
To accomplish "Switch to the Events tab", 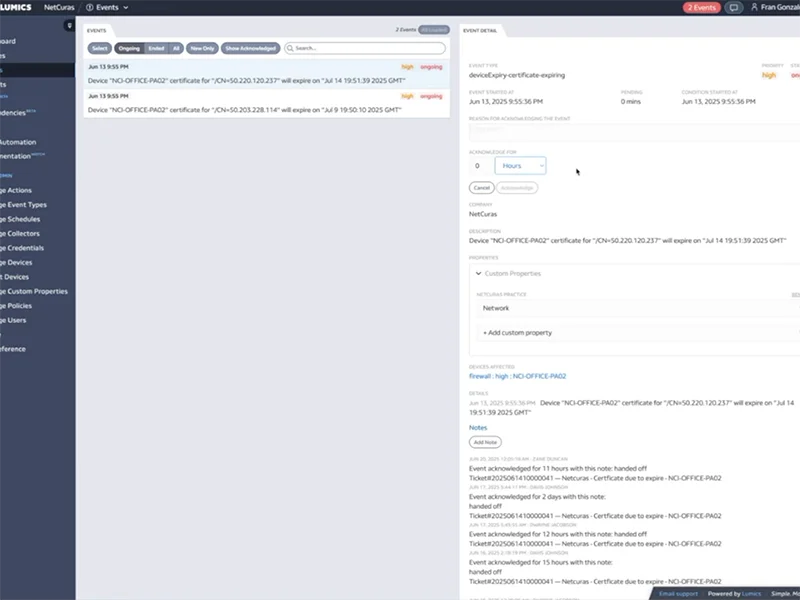I will pyautogui.click(x=96, y=31).
